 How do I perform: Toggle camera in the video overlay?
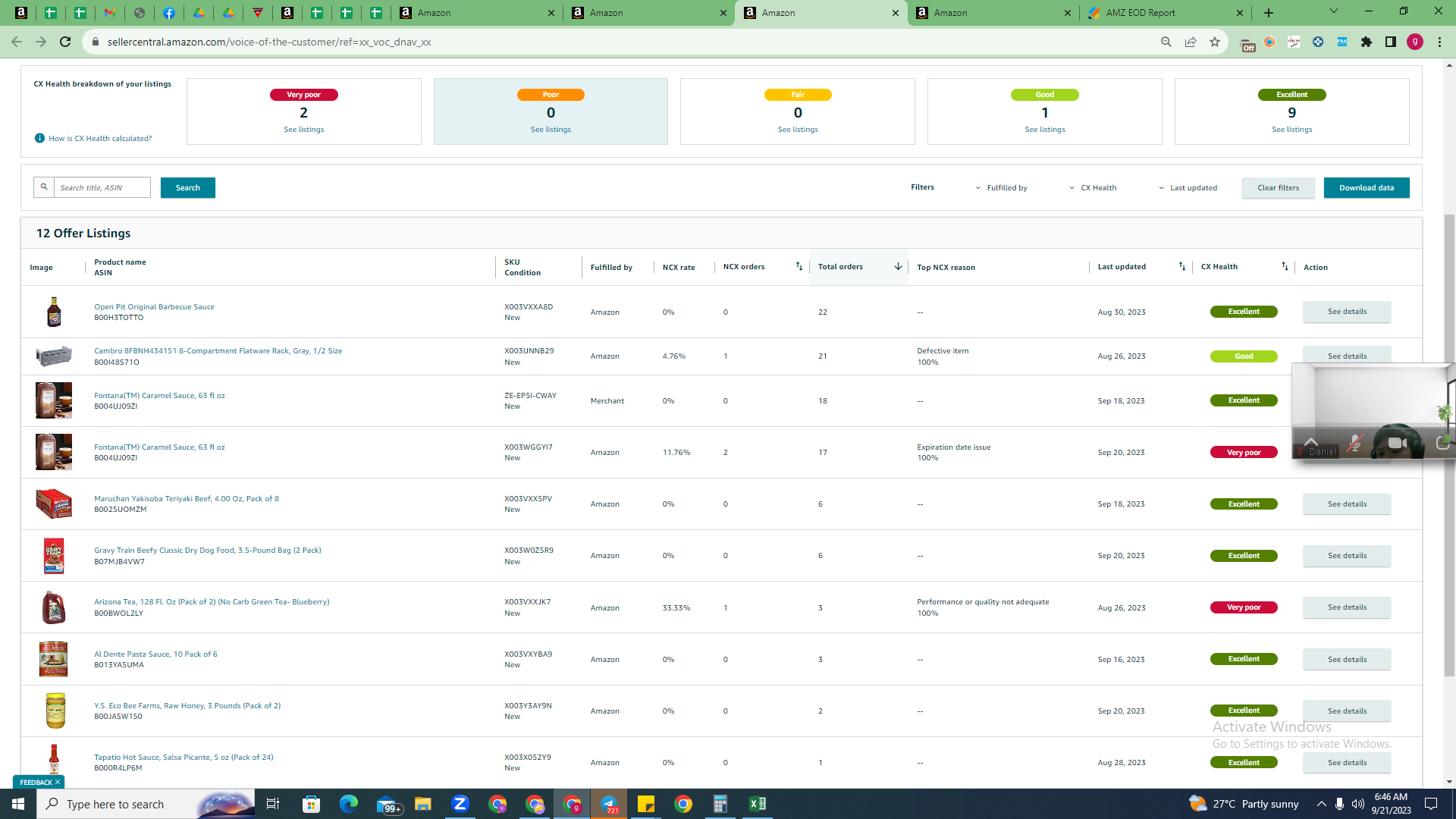pyautogui.click(x=1397, y=443)
